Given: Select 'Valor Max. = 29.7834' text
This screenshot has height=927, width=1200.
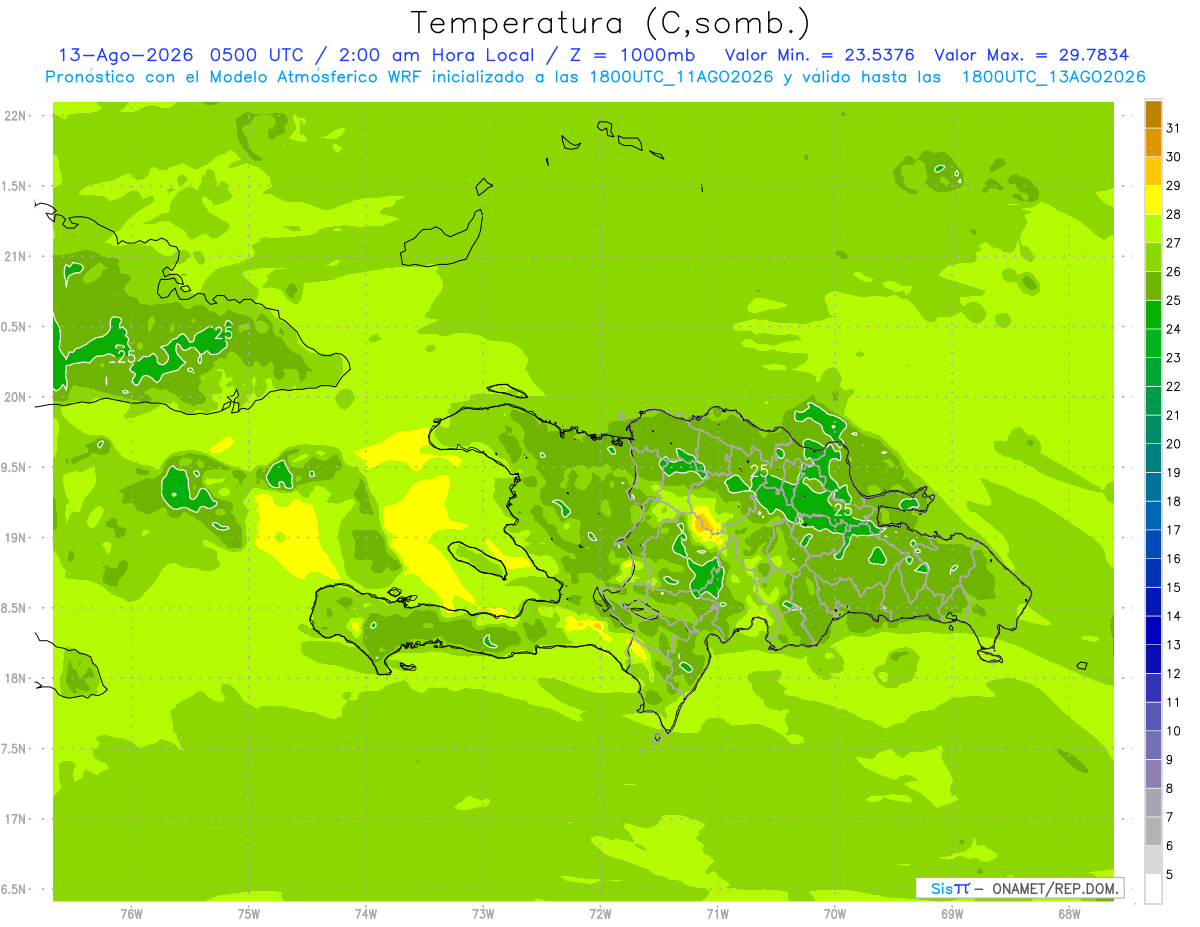Looking at the screenshot, I should coord(1033,55).
